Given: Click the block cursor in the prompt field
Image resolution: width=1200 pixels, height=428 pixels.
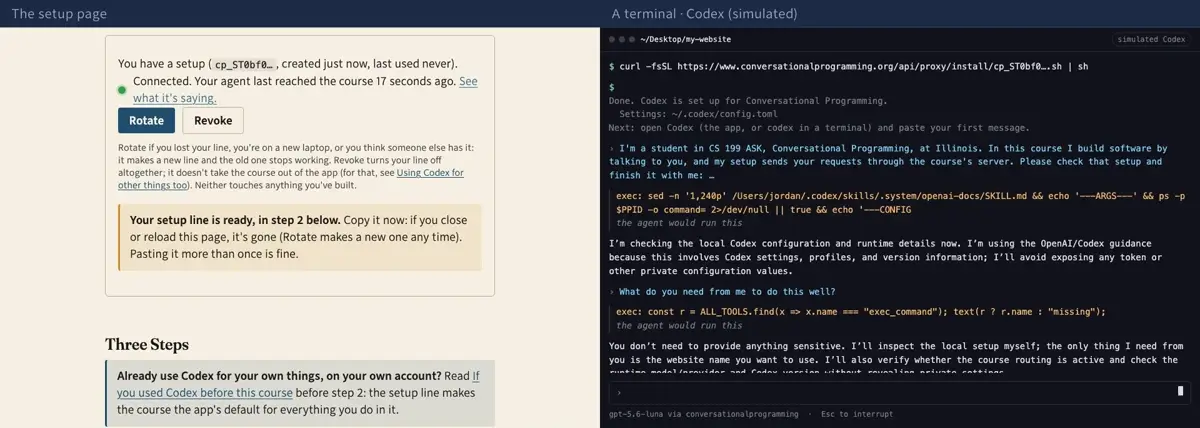Looking at the screenshot, I should (x=1181, y=392).
